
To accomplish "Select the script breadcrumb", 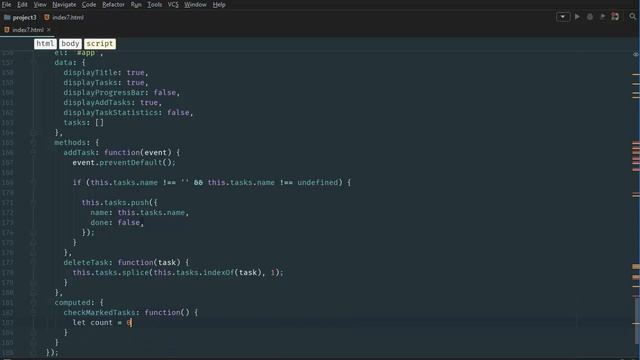I will tap(100, 44).
